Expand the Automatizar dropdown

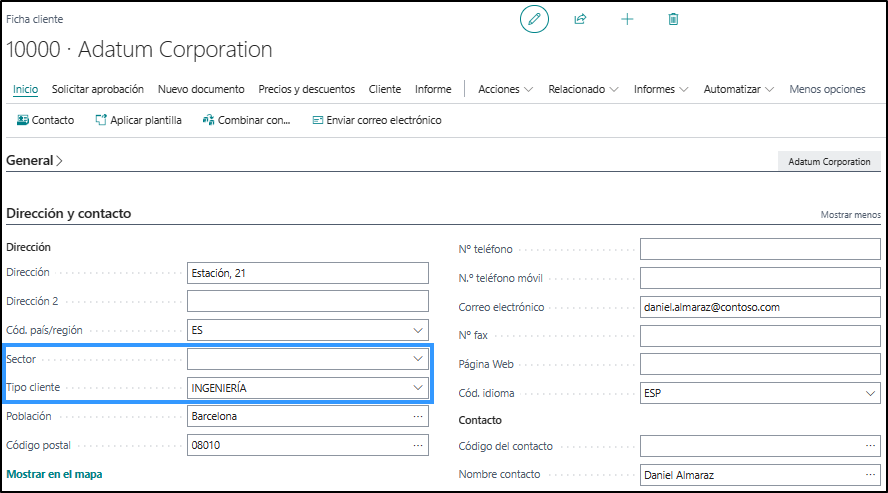pyautogui.click(x=738, y=89)
